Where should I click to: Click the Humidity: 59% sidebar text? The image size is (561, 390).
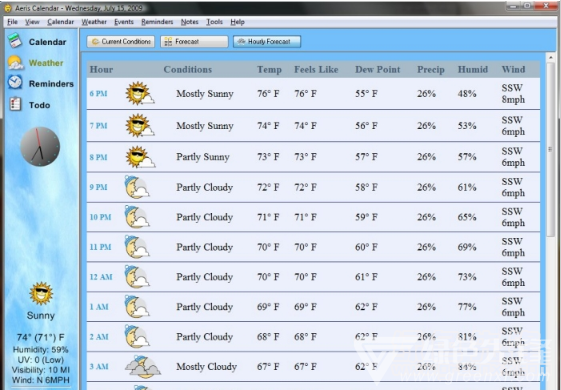click(x=40, y=350)
